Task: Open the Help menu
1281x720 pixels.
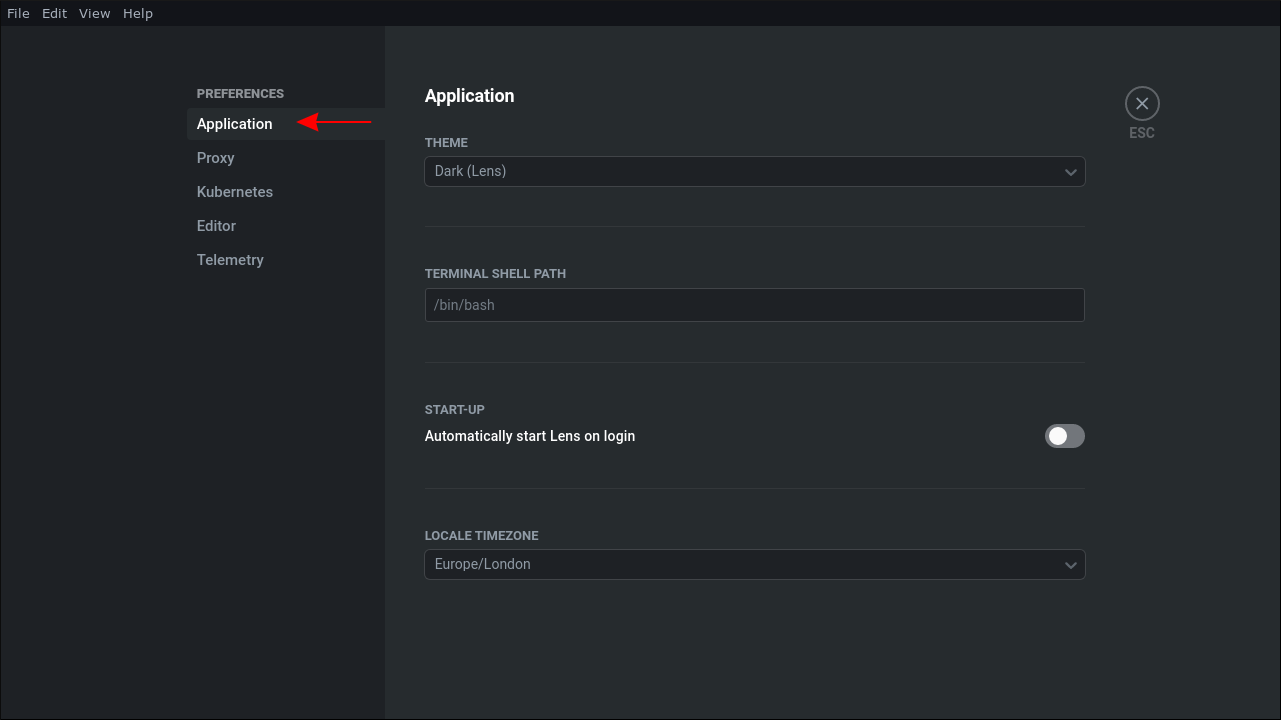Action: tap(138, 13)
